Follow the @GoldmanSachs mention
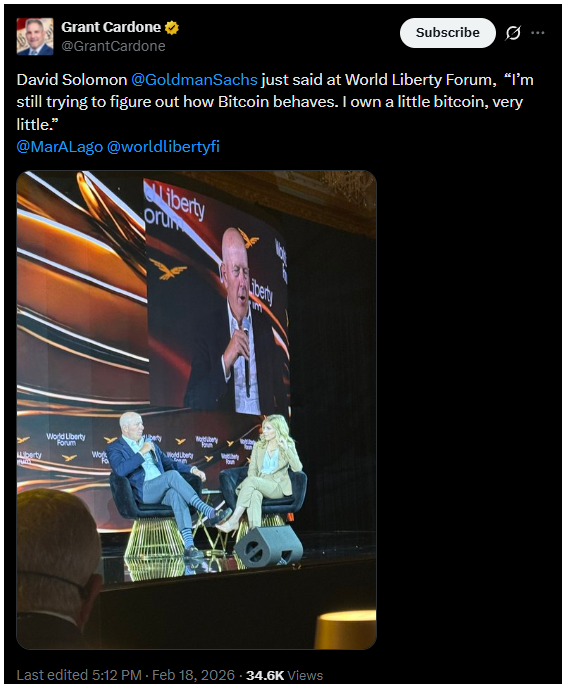The image size is (566, 688). pyautogui.click(x=194, y=80)
